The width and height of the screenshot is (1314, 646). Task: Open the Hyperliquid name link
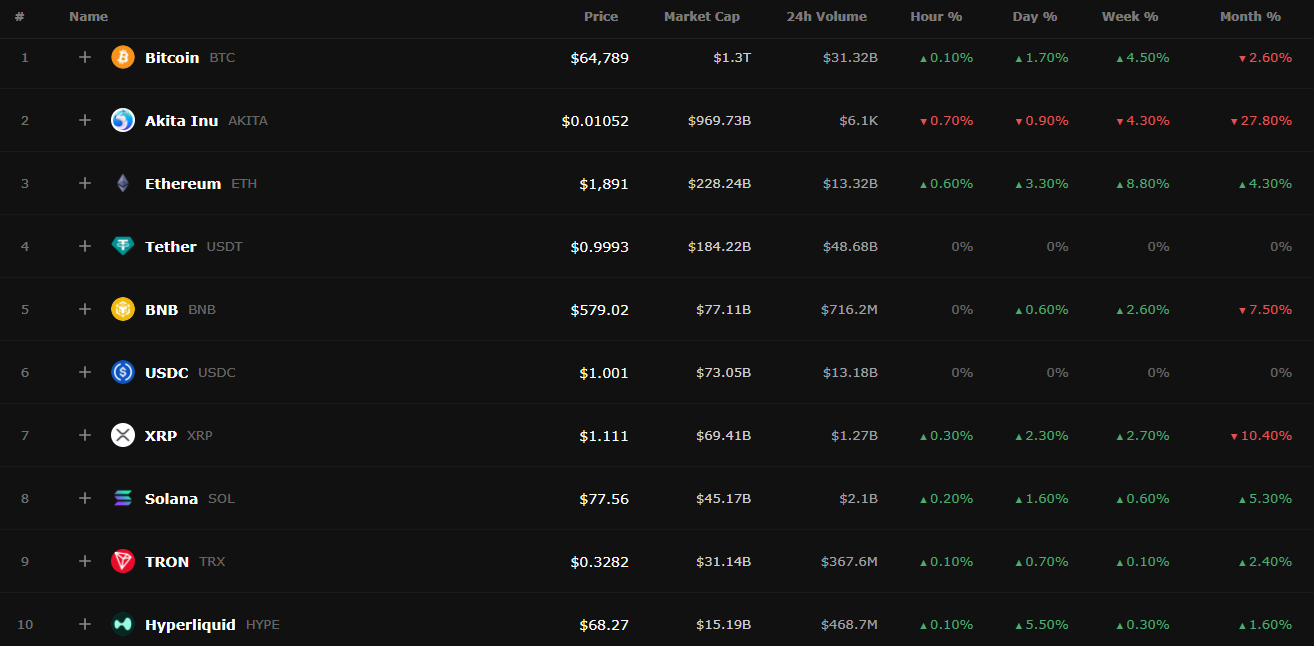point(191,625)
